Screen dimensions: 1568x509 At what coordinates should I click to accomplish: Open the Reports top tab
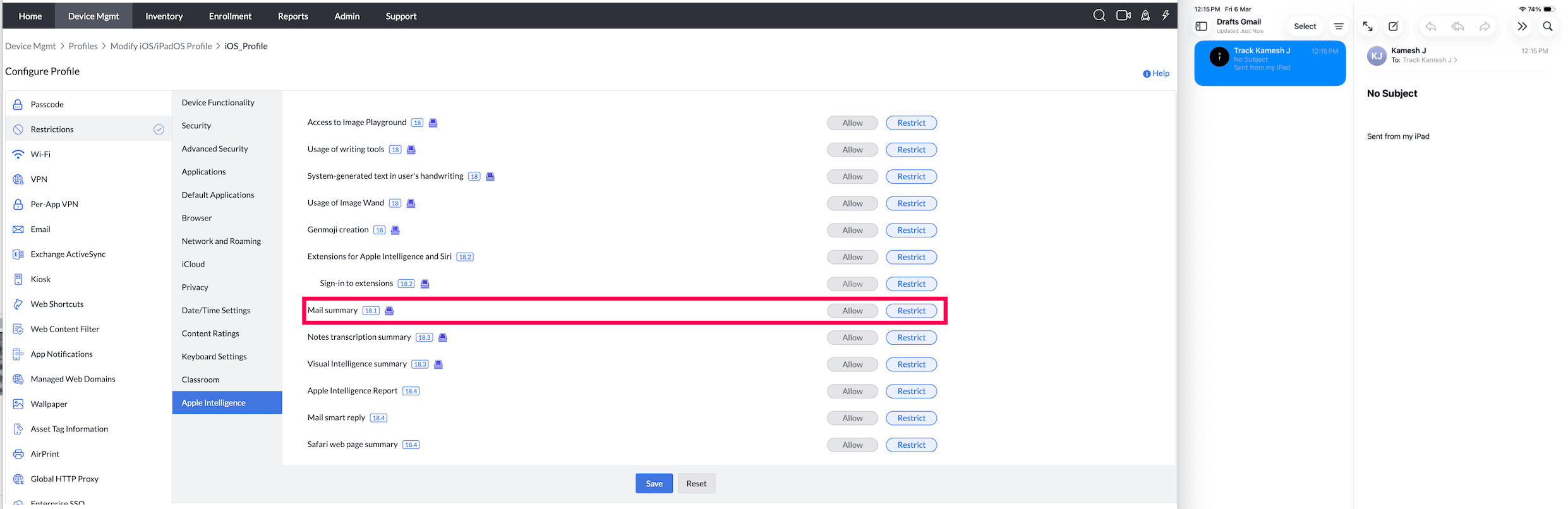(293, 16)
